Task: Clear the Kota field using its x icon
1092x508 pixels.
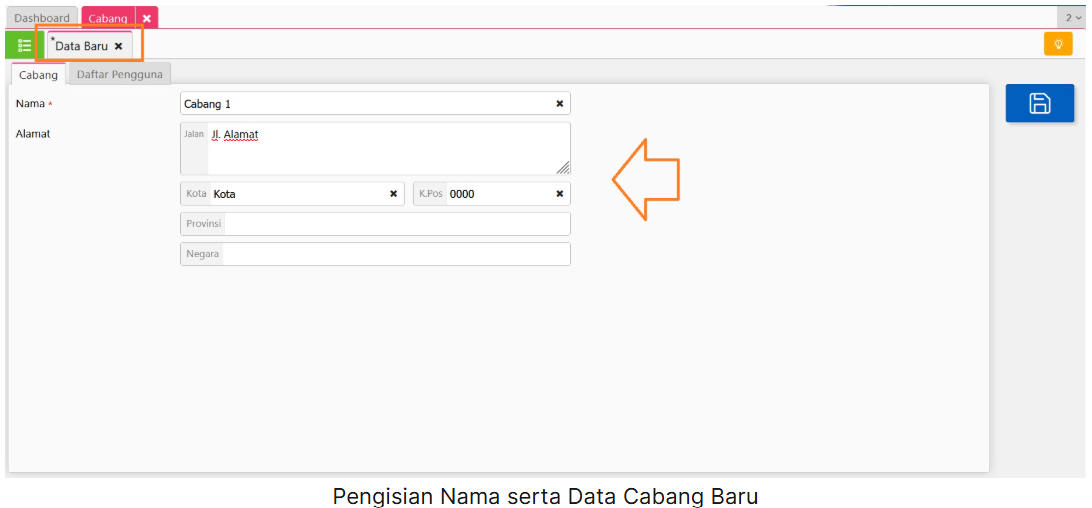Action: pos(393,194)
